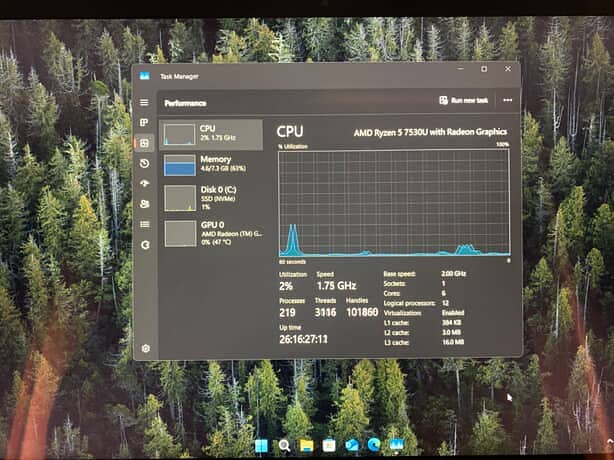This screenshot has height=460, width=614.
Task: Minimize the Task Manager window
Action: click(x=460, y=69)
